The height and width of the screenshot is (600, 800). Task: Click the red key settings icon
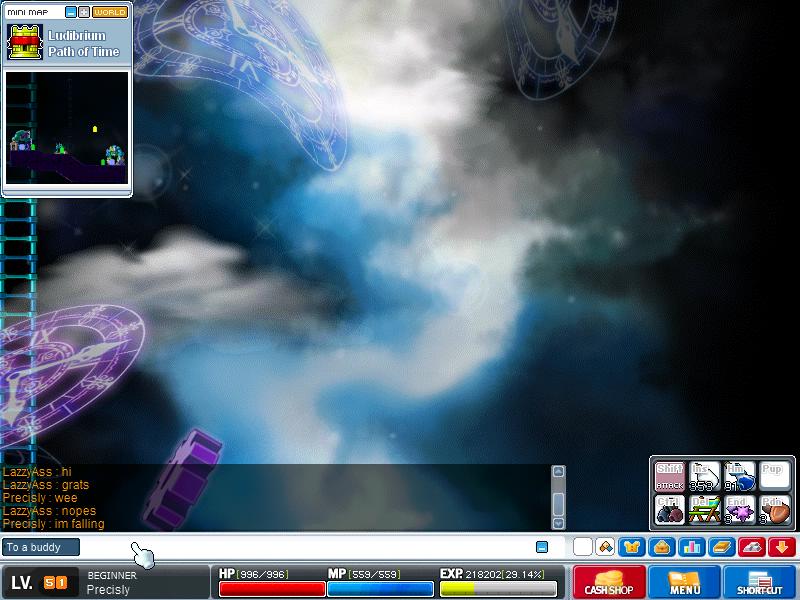[x=752, y=547]
